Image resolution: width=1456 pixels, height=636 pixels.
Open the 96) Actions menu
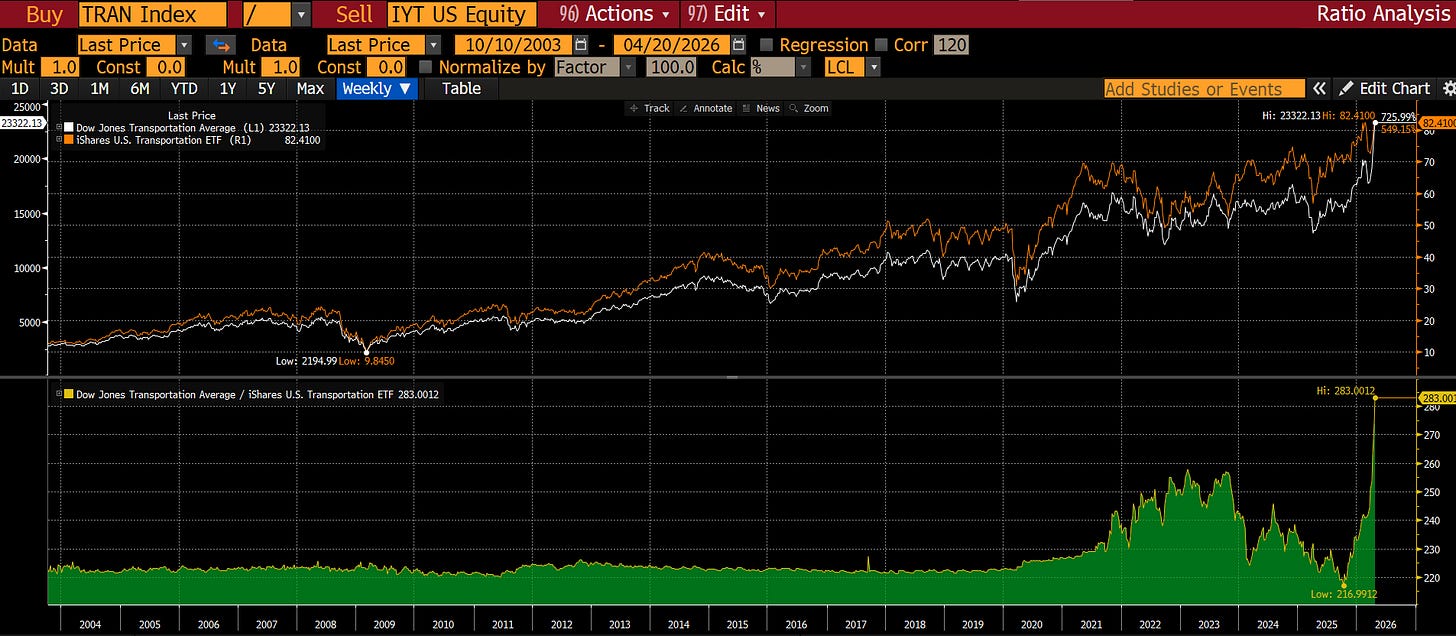click(x=614, y=14)
